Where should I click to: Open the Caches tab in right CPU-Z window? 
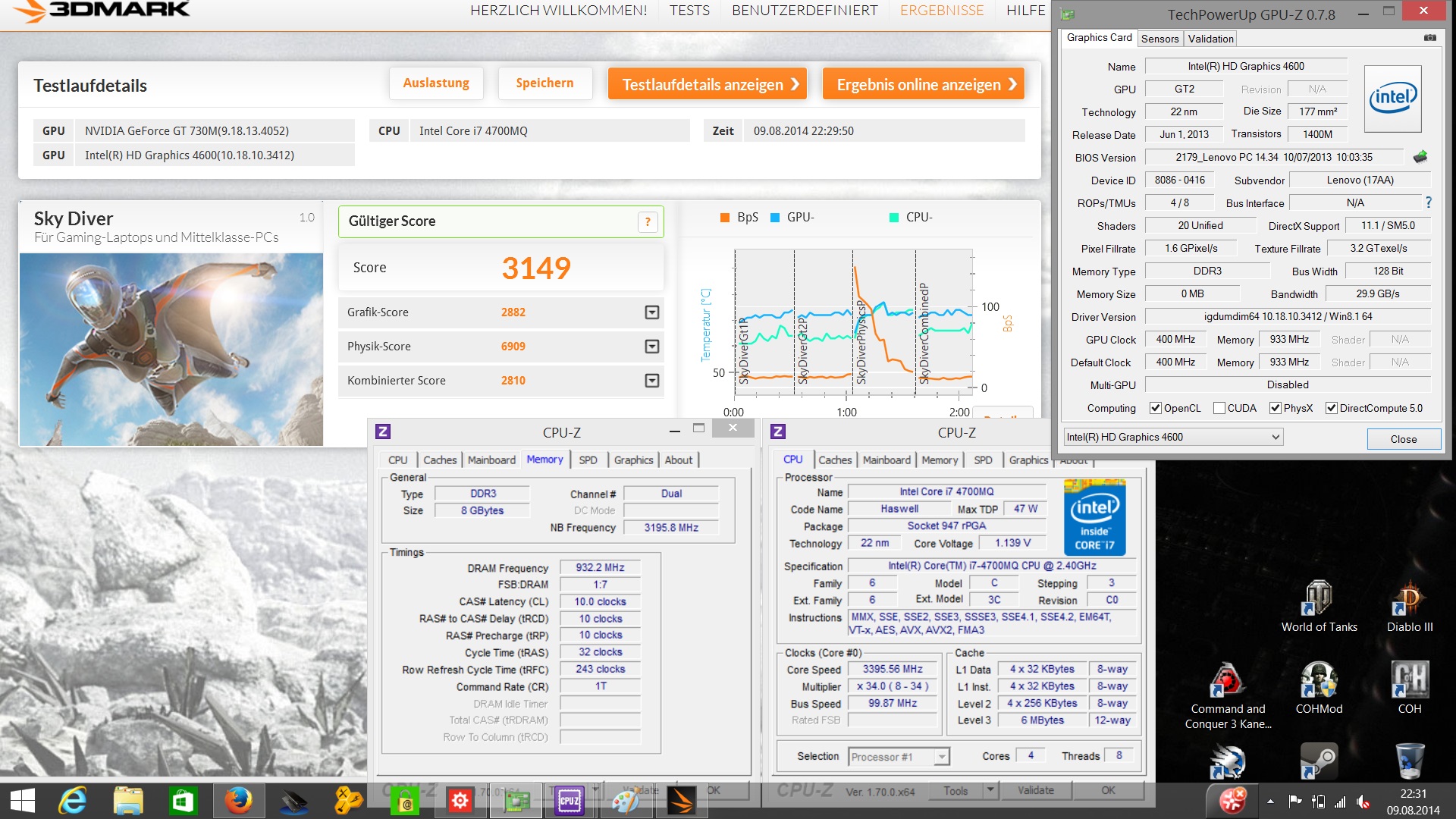(835, 460)
